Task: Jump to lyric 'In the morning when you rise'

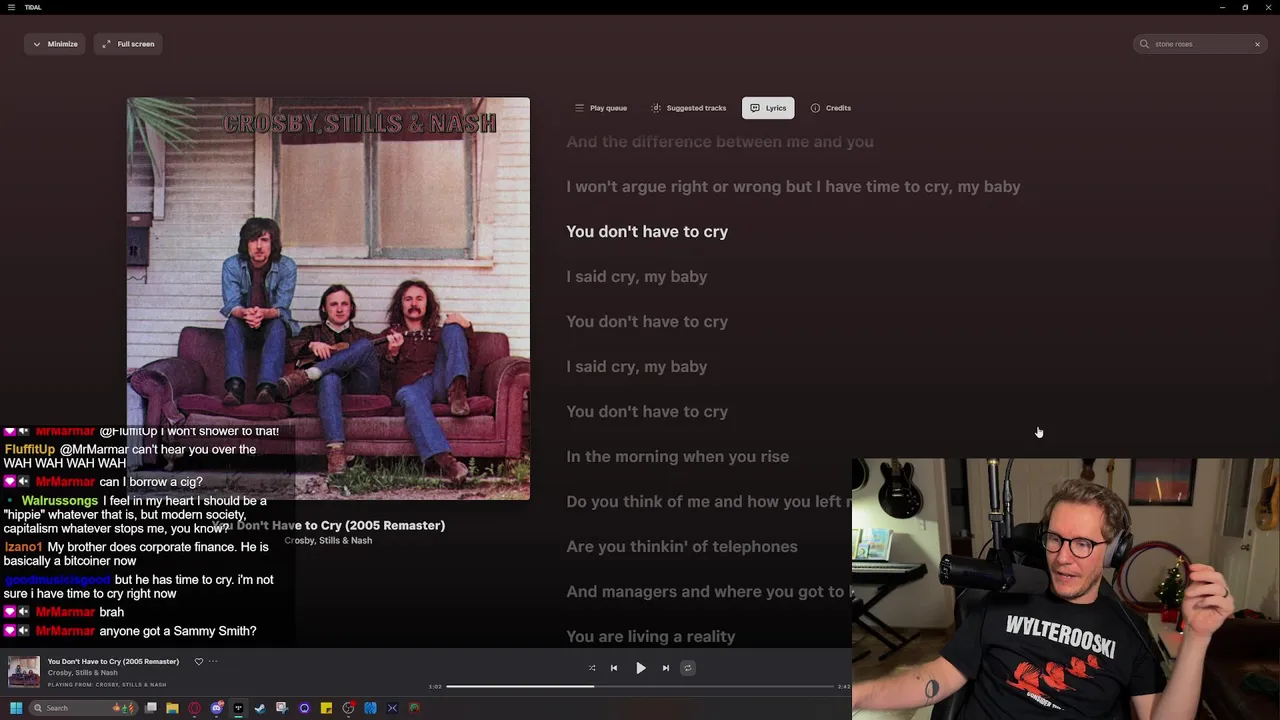Action: 677,457
